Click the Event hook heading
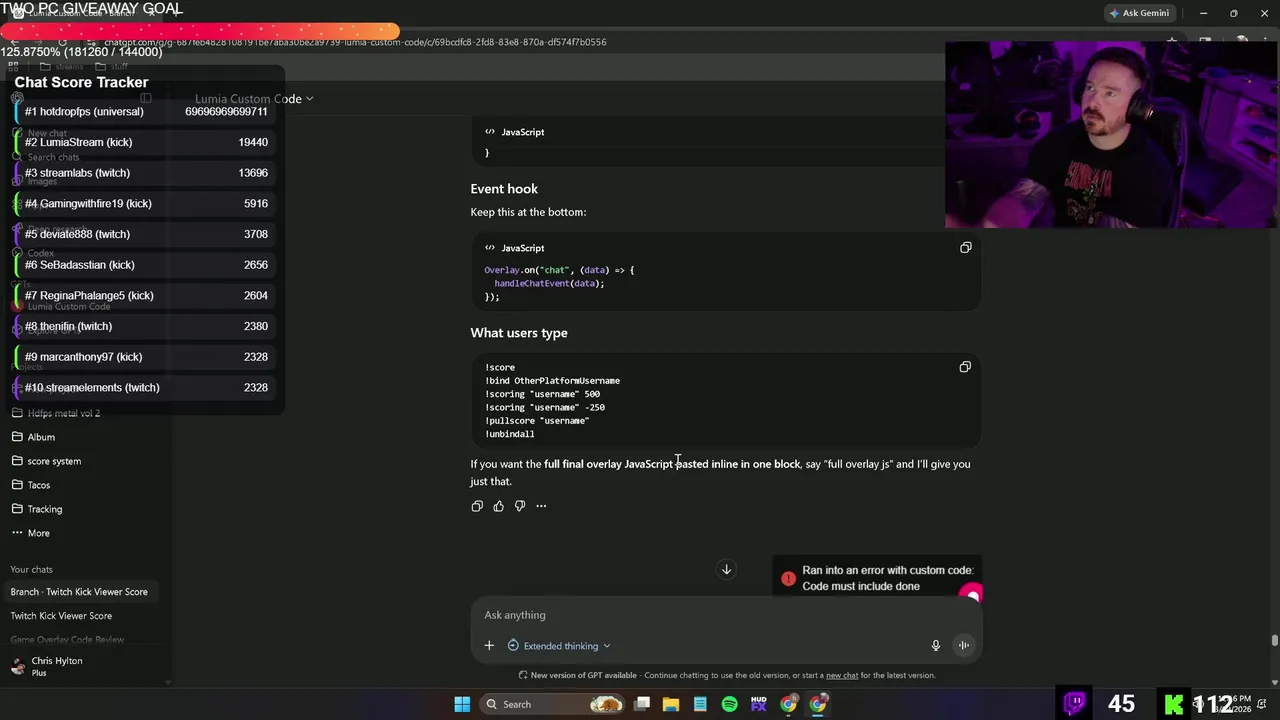Viewport: 1280px width, 720px height. click(504, 189)
